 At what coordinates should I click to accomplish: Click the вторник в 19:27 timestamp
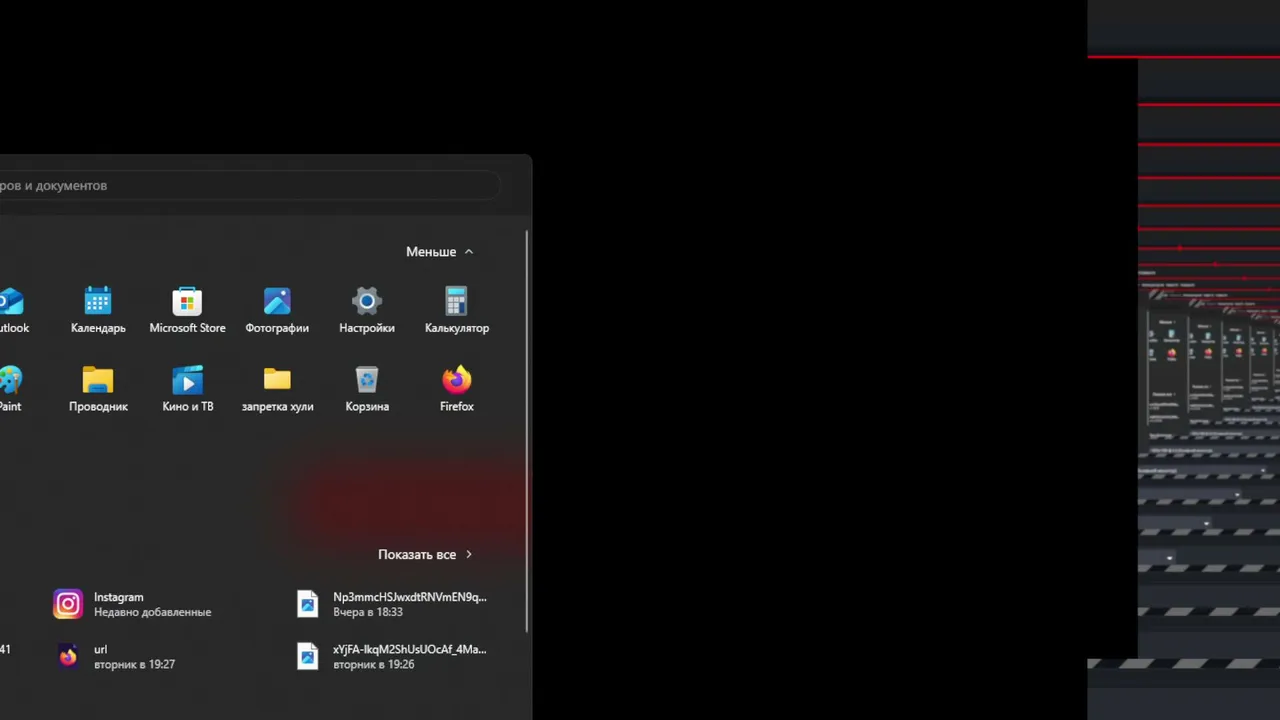pos(134,664)
